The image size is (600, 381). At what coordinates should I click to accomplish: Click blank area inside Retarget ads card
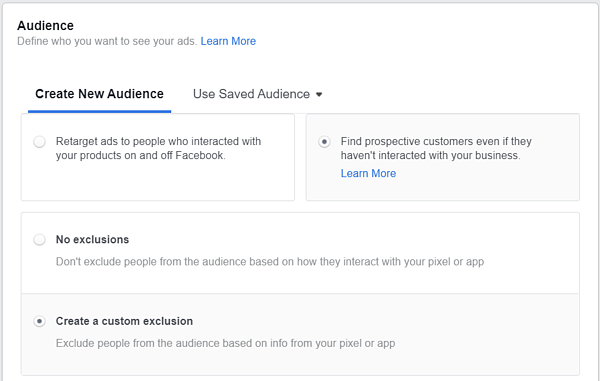pyautogui.click(x=158, y=182)
